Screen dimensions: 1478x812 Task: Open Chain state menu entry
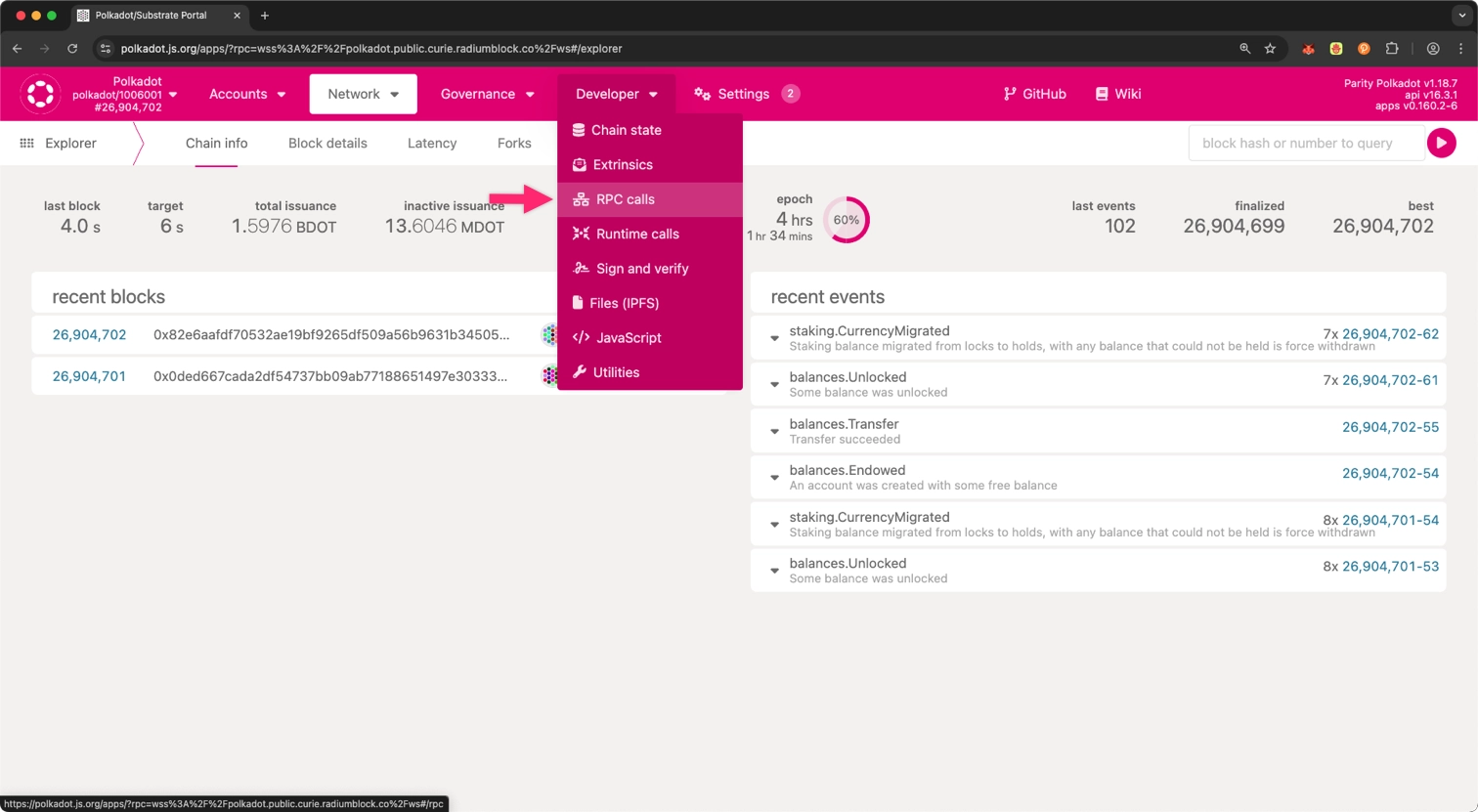[x=650, y=130]
